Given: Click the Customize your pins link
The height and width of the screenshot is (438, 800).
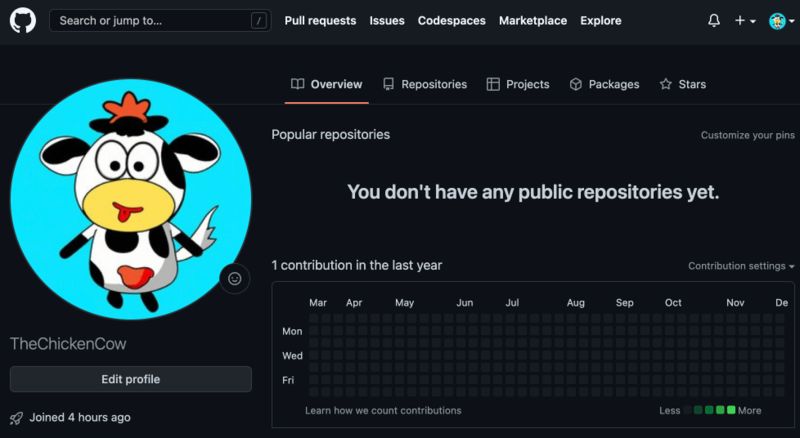Looking at the screenshot, I should (747, 135).
